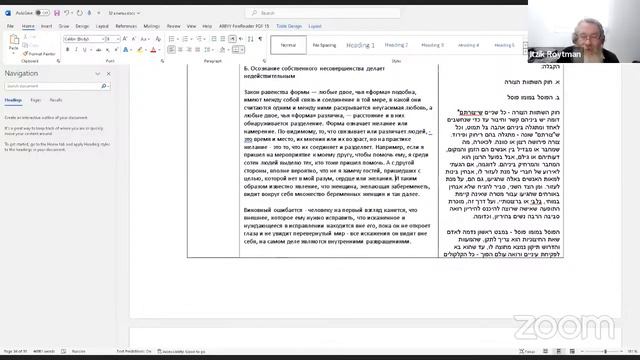Open the font name dropdown
640x360 pixels.
pos(103,39)
